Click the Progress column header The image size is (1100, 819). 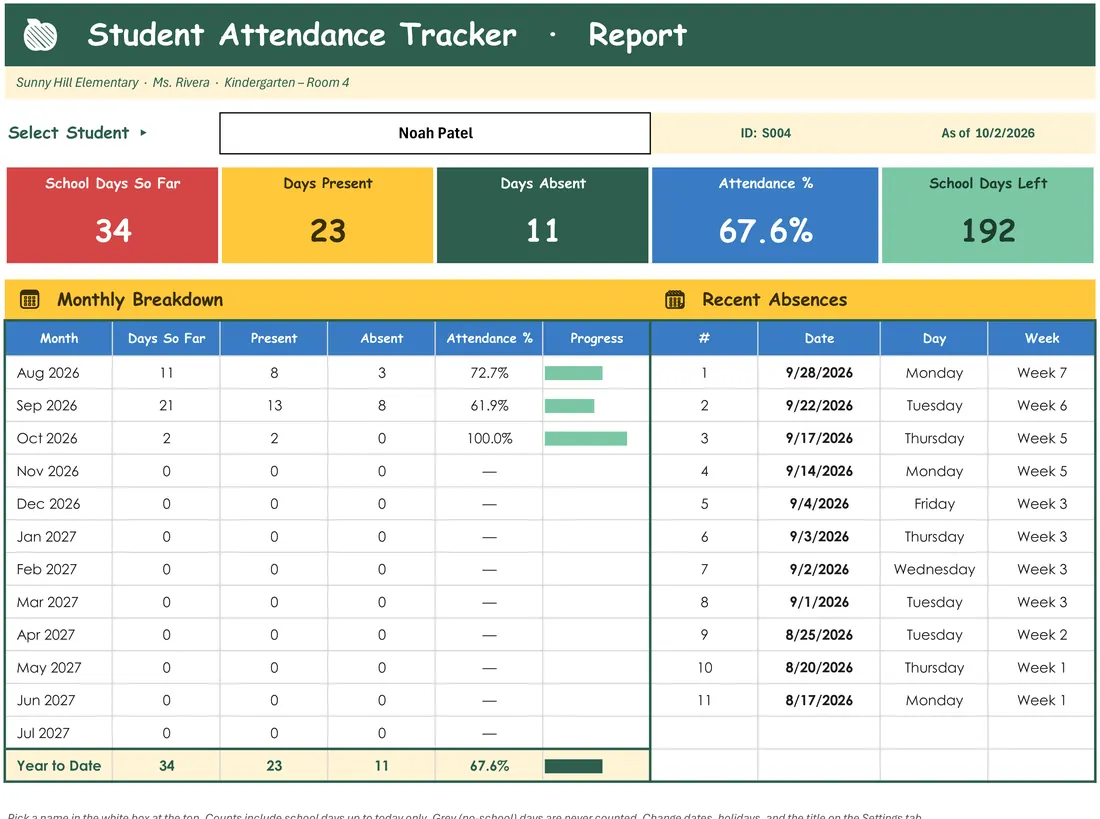(x=596, y=338)
